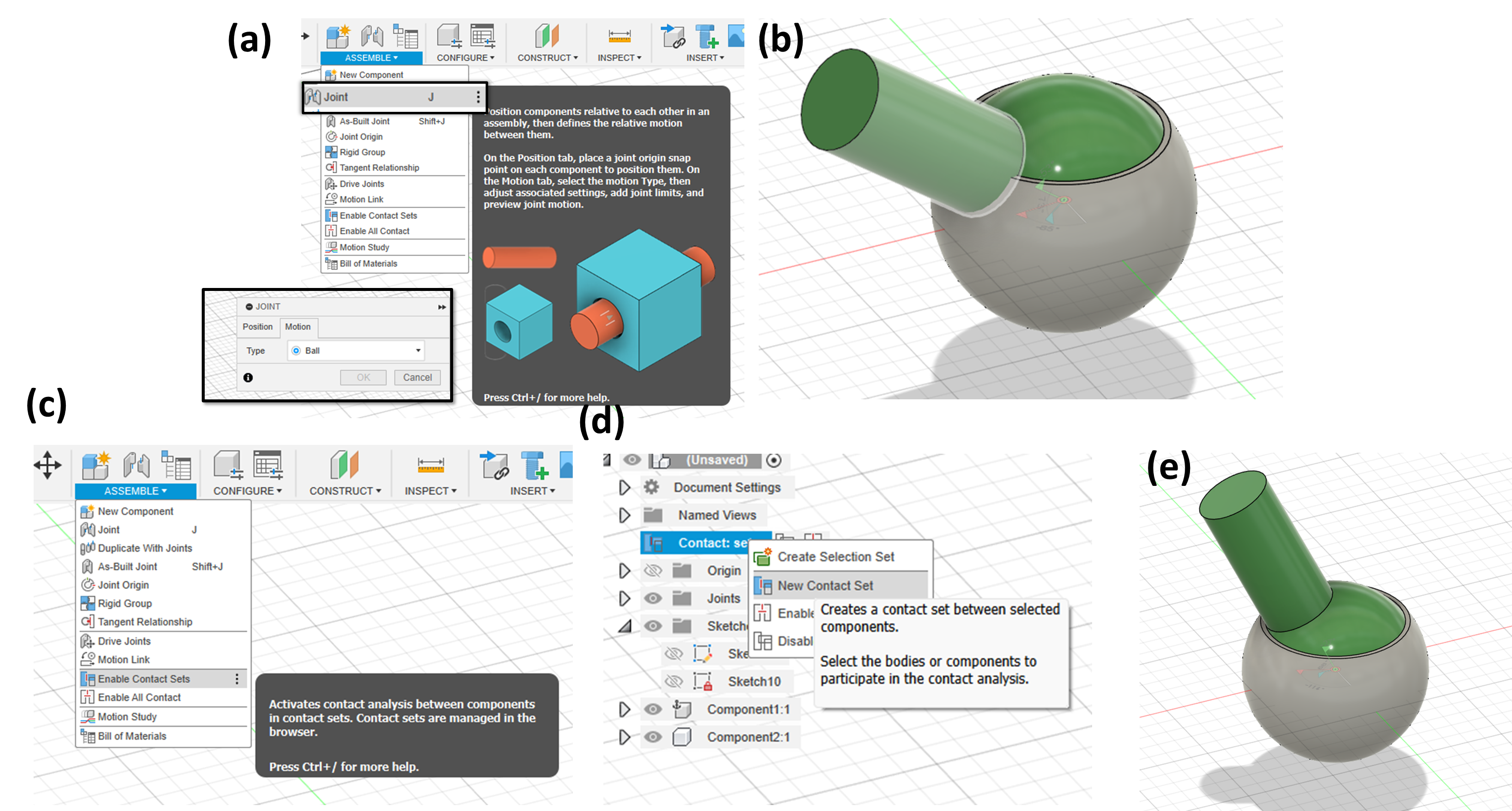Click the cube icon of Component2:1
Image resolution: width=1512 pixels, height=811 pixels.
682,737
